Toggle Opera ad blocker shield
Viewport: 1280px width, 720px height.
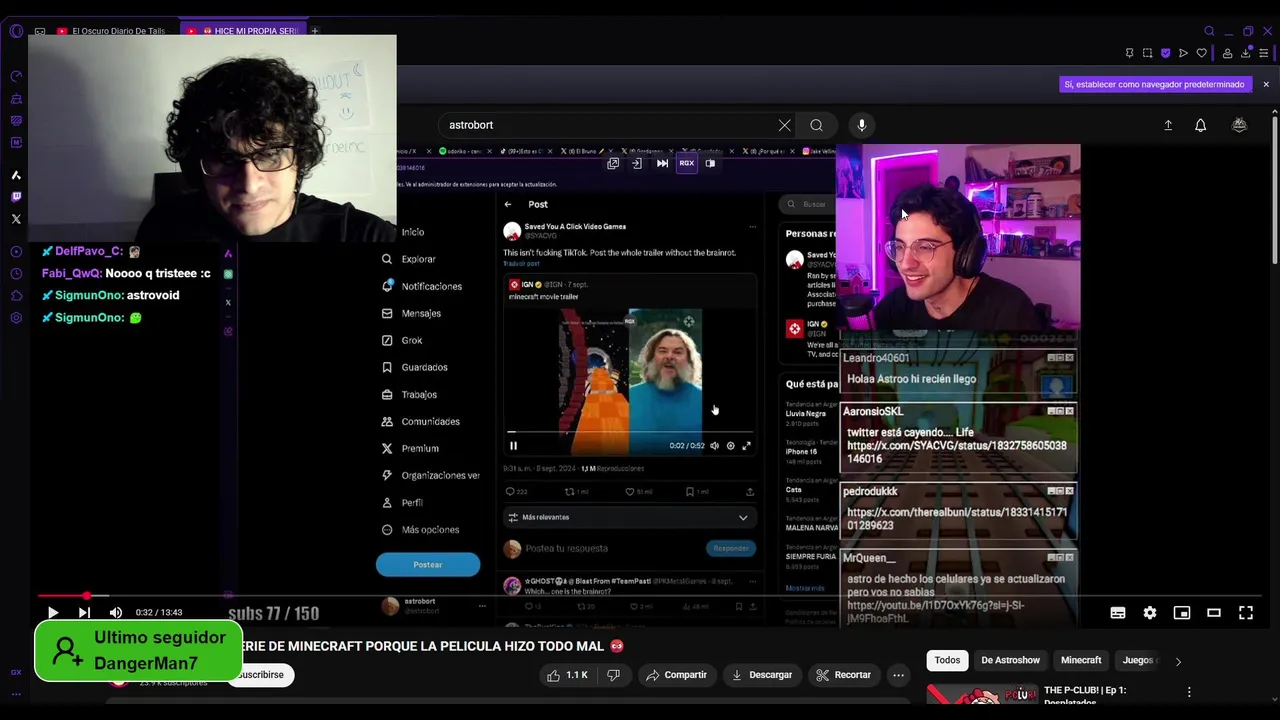[1165, 53]
